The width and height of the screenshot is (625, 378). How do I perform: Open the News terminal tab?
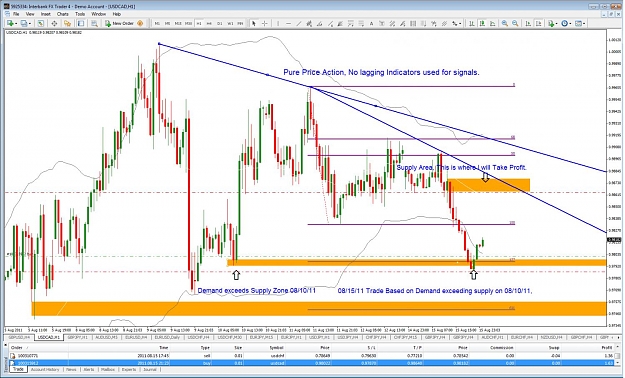click(x=70, y=370)
